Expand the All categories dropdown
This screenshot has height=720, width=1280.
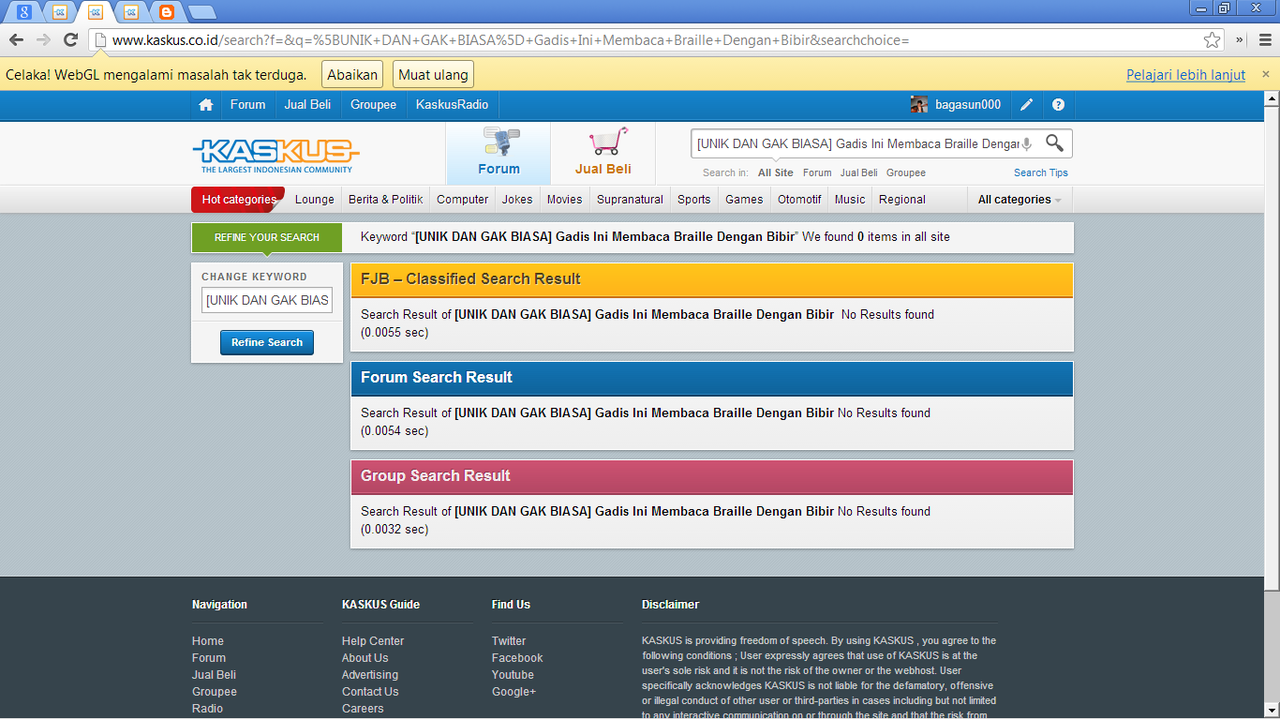[1019, 199]
